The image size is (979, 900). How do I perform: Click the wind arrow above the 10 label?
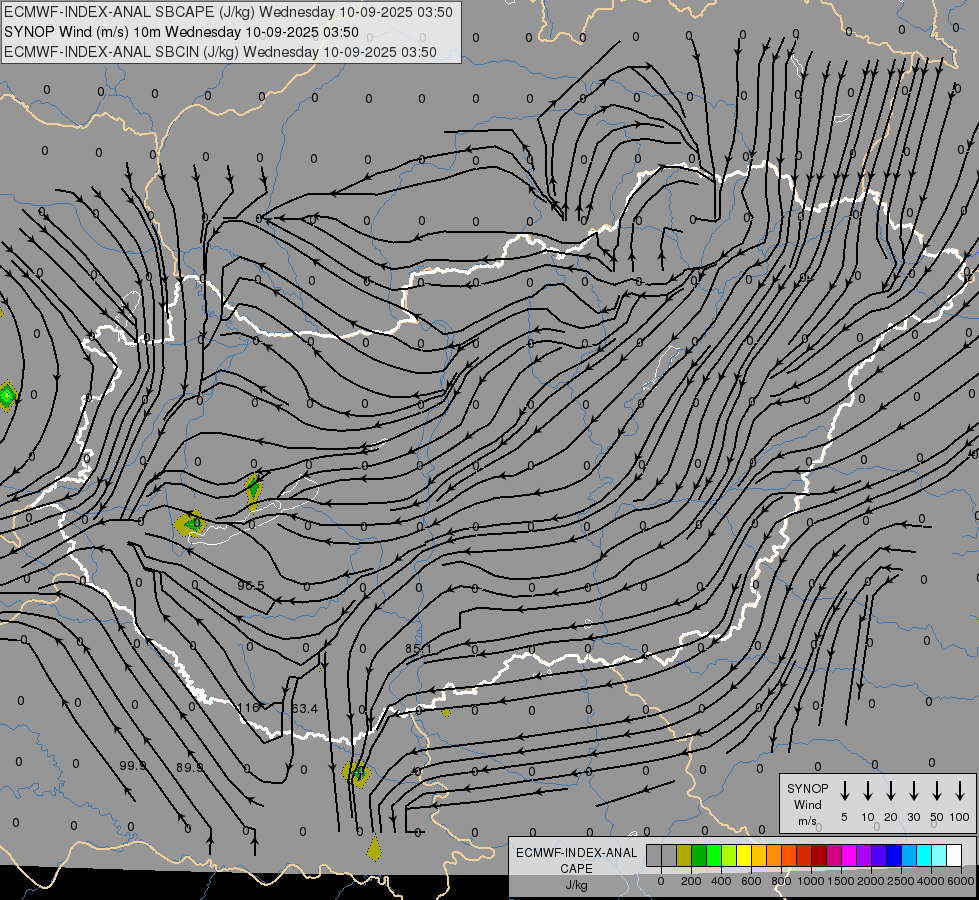point(867,790)
